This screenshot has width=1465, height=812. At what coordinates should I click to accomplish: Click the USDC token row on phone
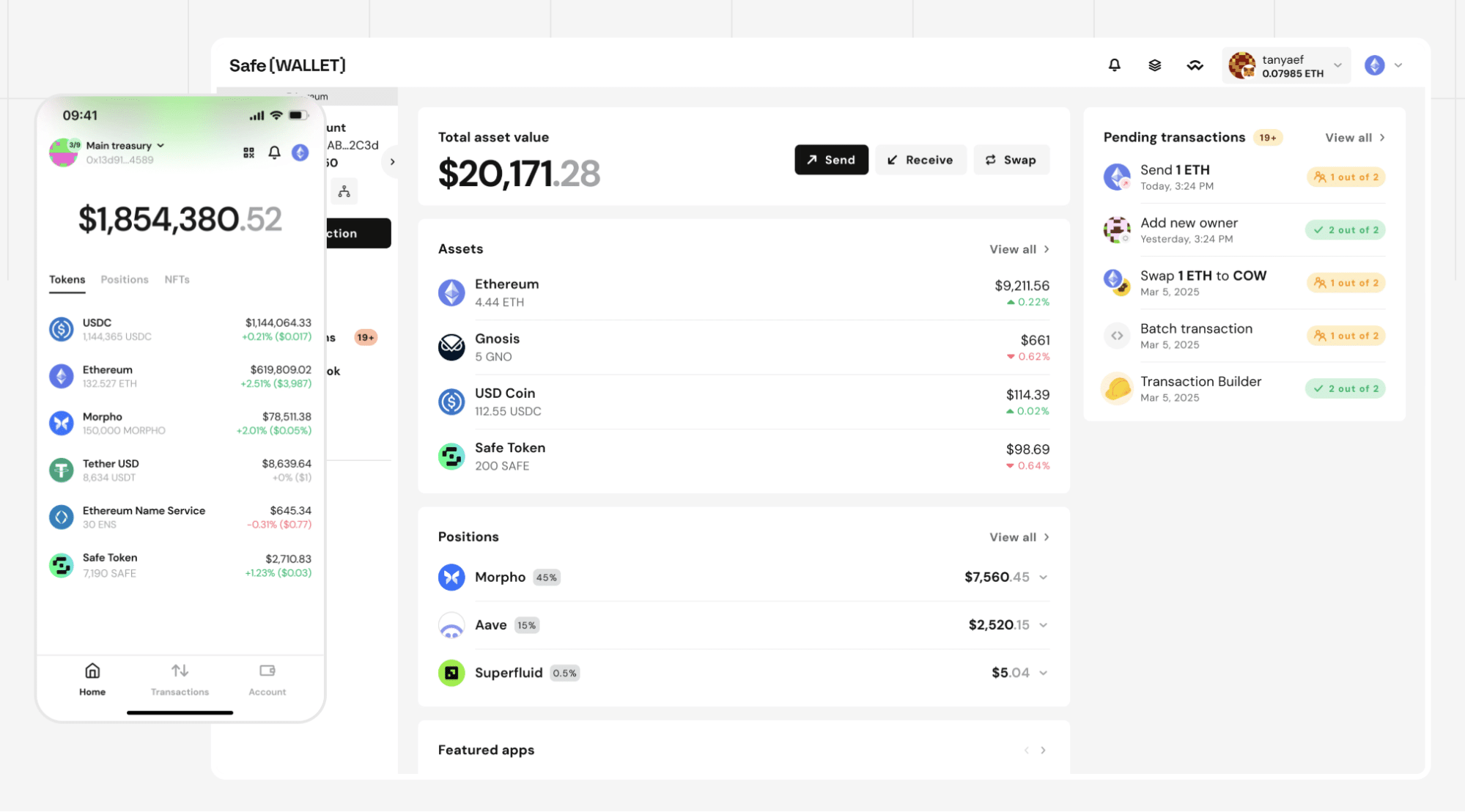pos(180,330)
